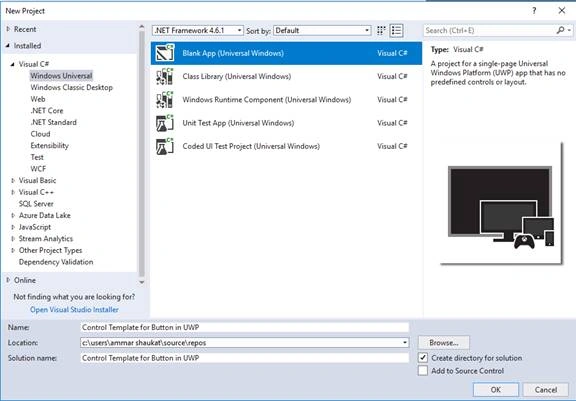
Task: Click the Class Library template icon
Action: [165, 76]
